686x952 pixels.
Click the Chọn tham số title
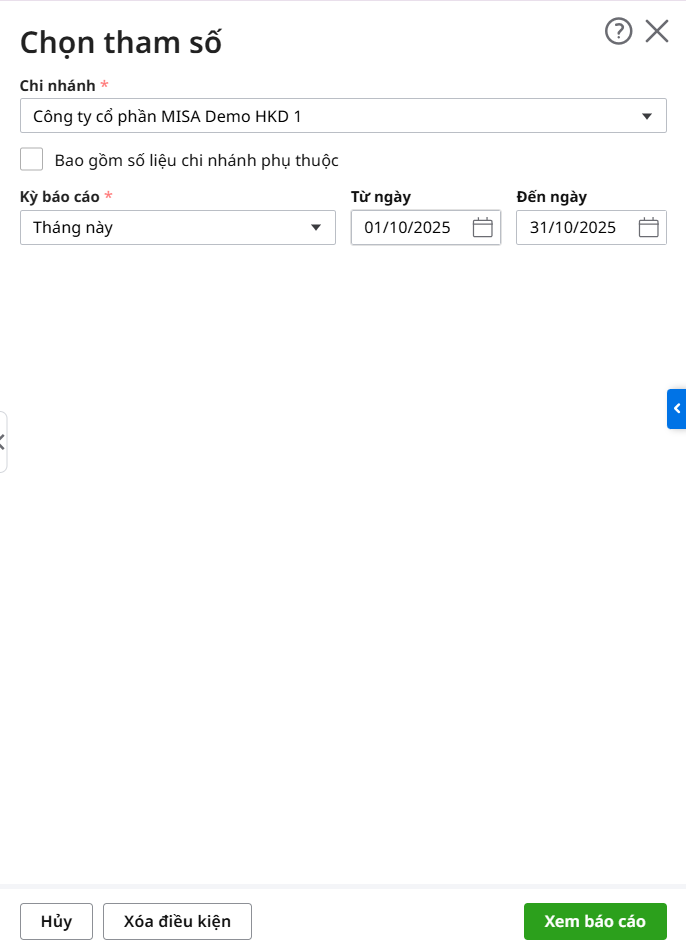point(121,43)
